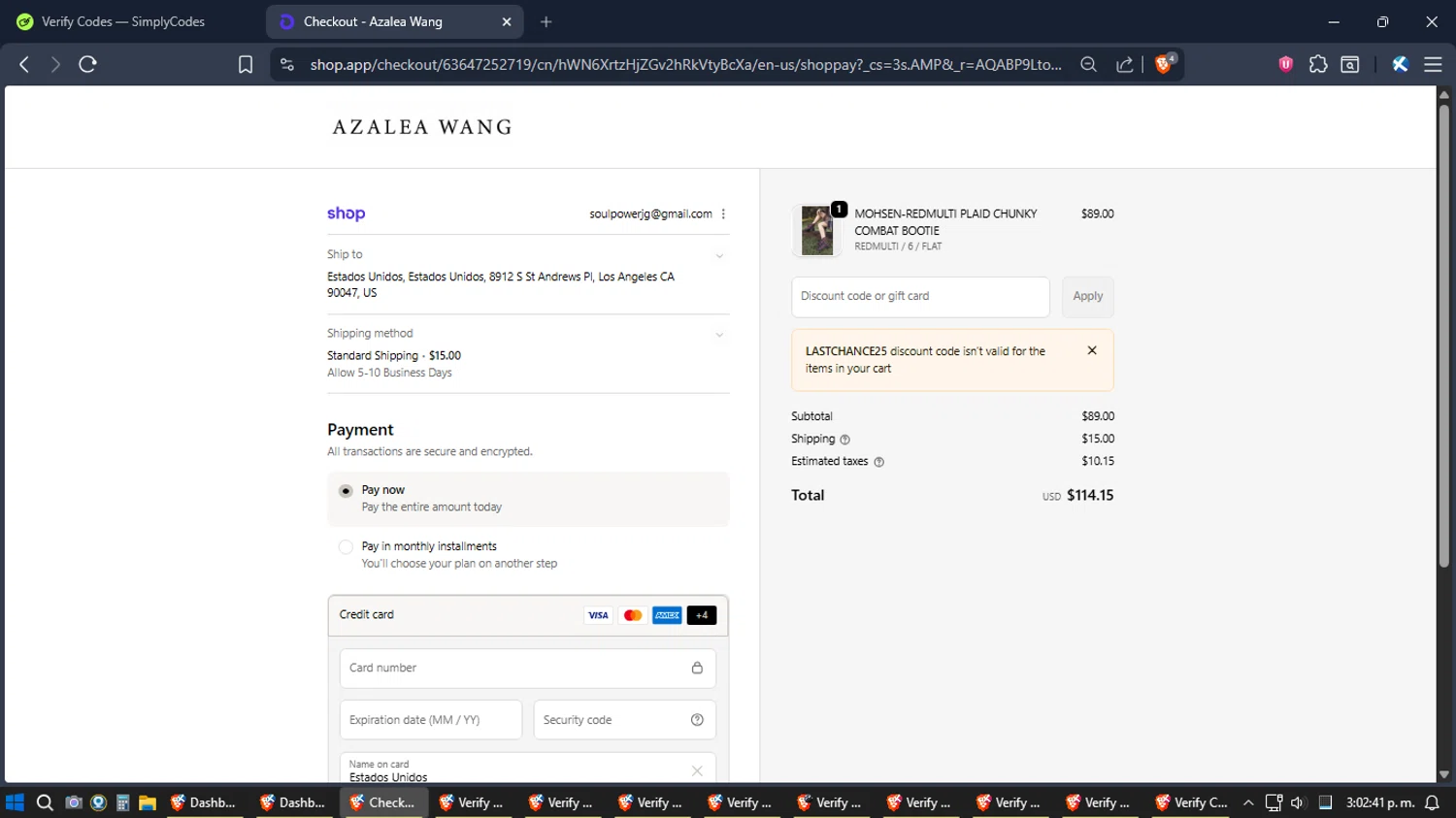Open new tab with plus button
Screen dimensions: 1456x818
(x=546, y=21)
